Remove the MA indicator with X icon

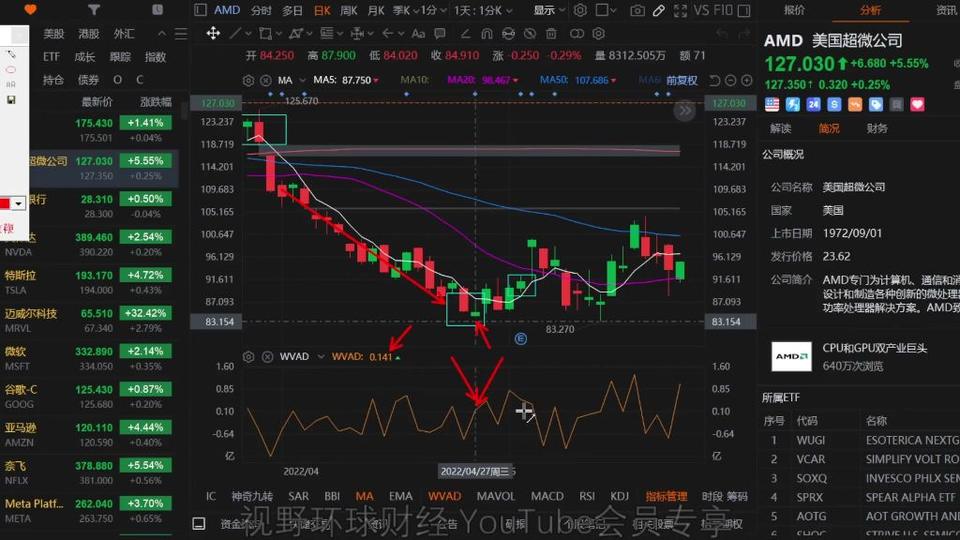click(266, 80)
